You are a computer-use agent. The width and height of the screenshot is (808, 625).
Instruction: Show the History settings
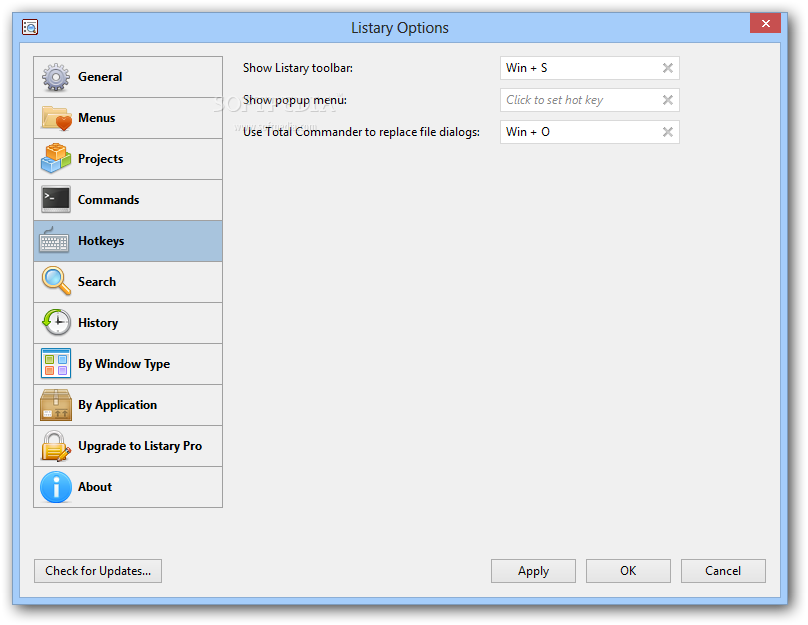[128, 323]
